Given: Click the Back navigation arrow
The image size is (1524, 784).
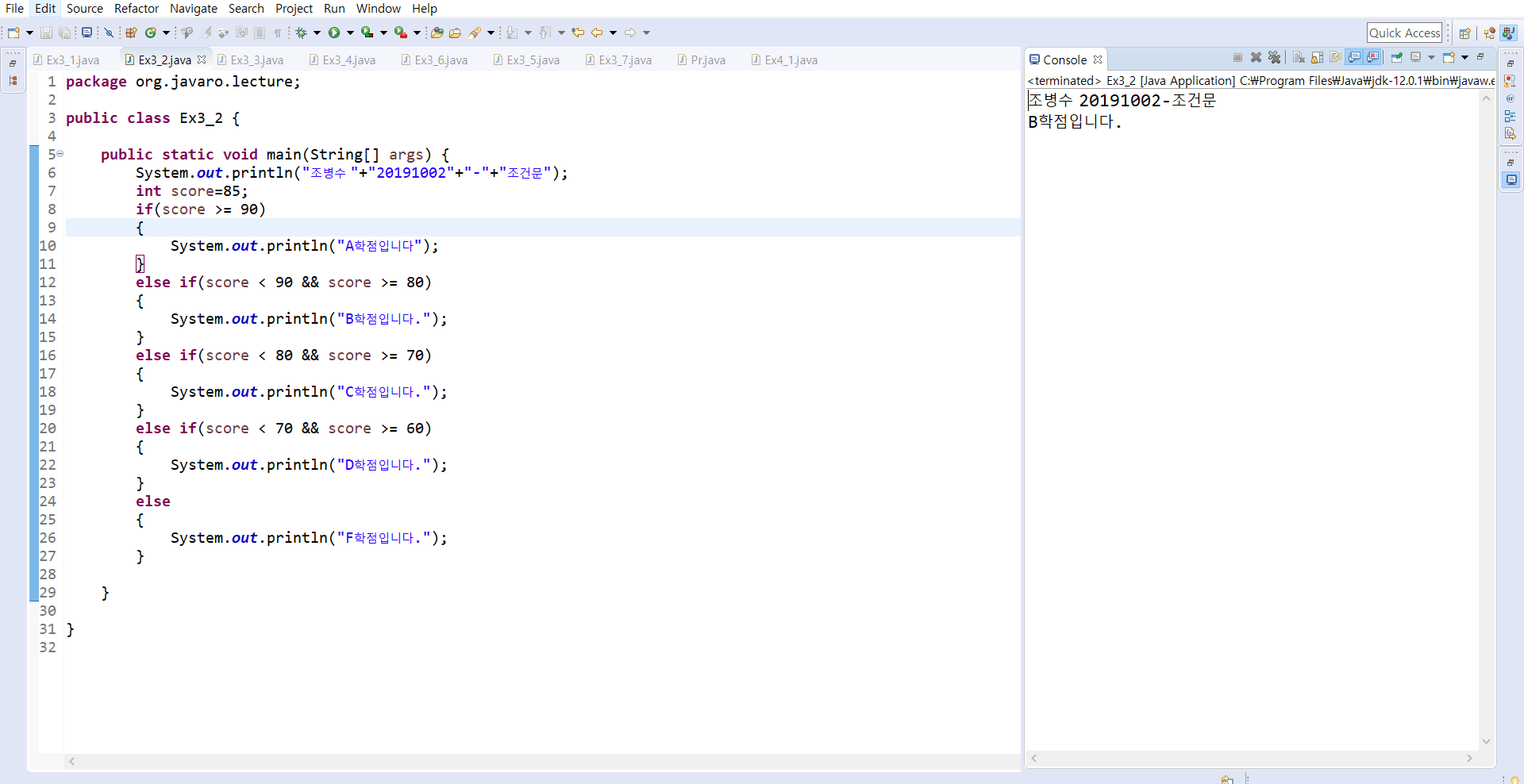Looking at the screenshot, I should pyautogui.click(x=597, y=33).
